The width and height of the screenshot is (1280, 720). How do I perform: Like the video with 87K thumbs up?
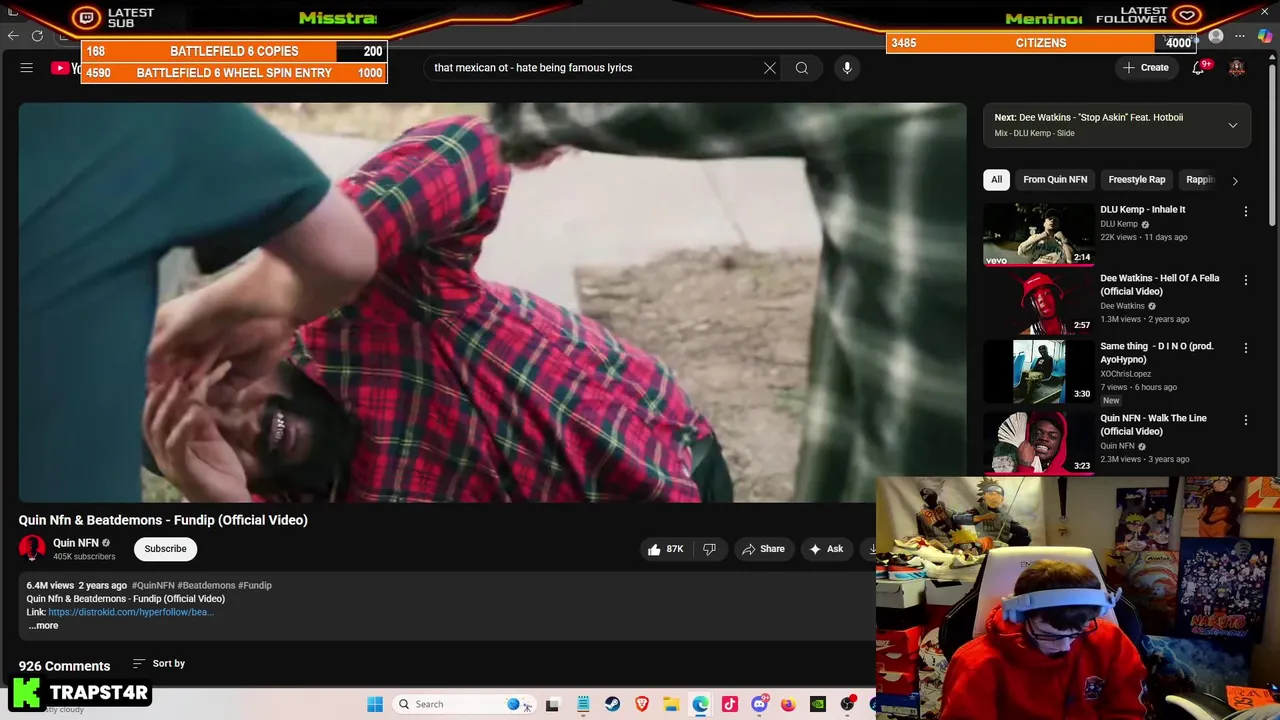coord(665,549)
